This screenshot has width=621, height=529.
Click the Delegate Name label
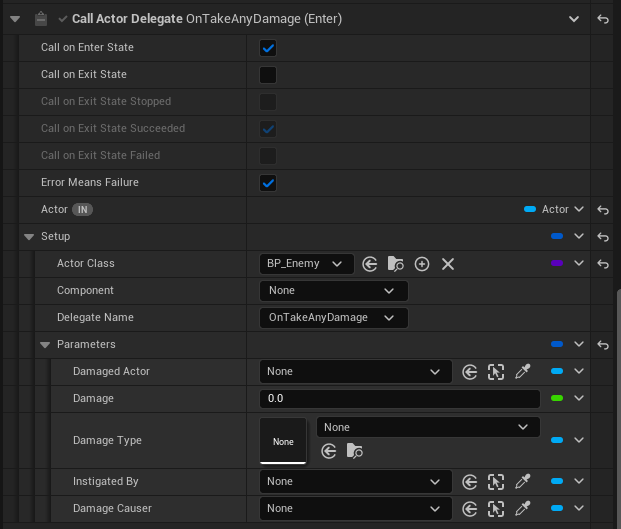(95, 318)
